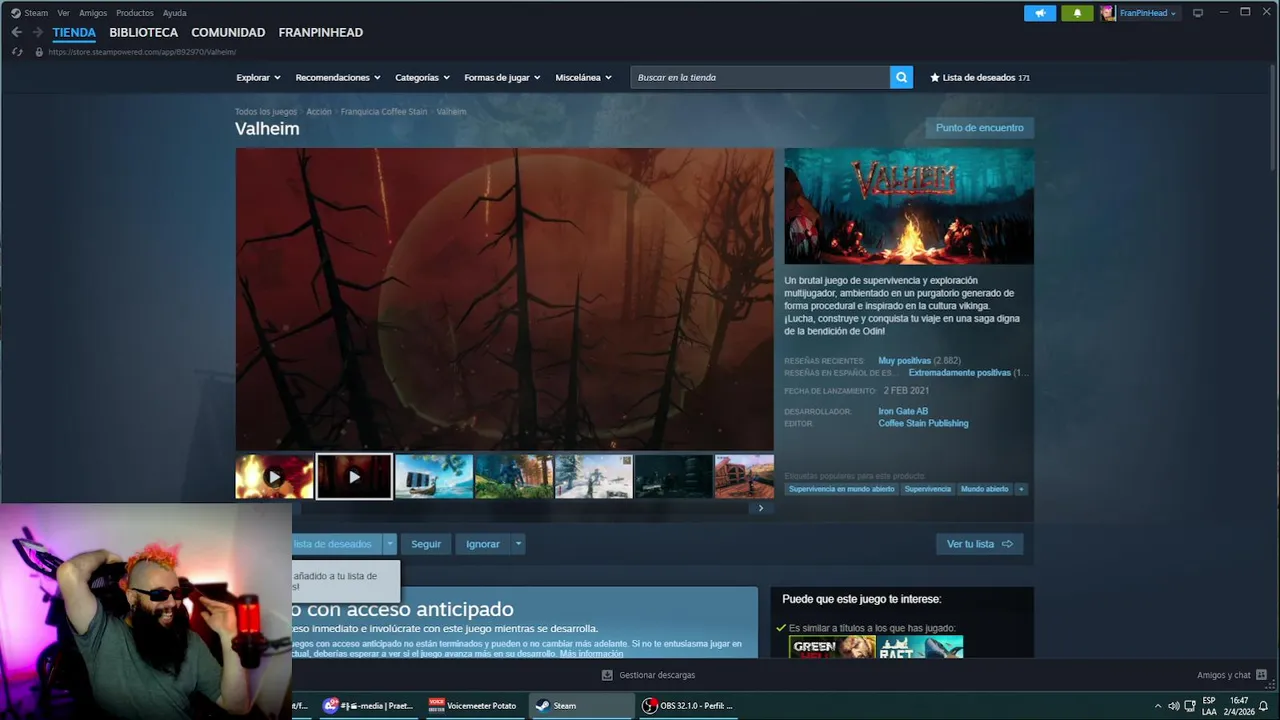The image size is (1280, 720).
Task: Expand the Formas de jugar dropdown
Action: tap(502, 77)
